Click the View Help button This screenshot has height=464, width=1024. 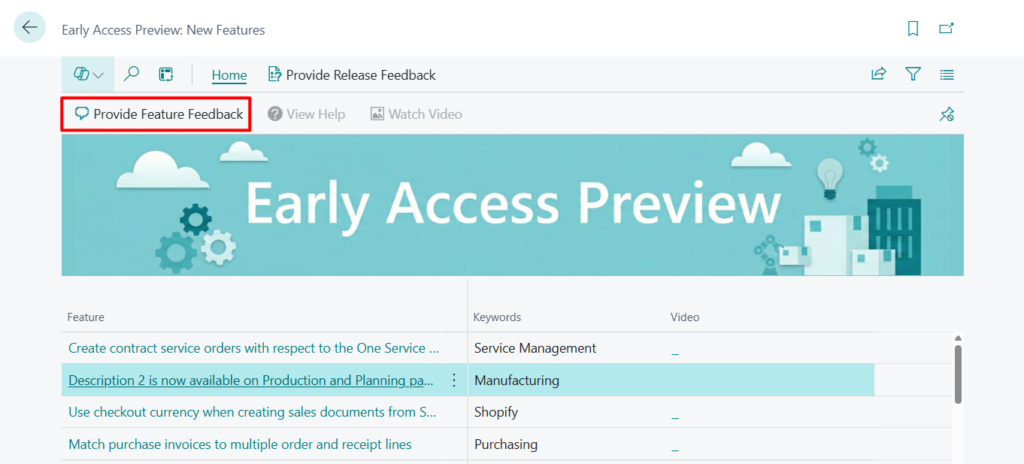306,114
